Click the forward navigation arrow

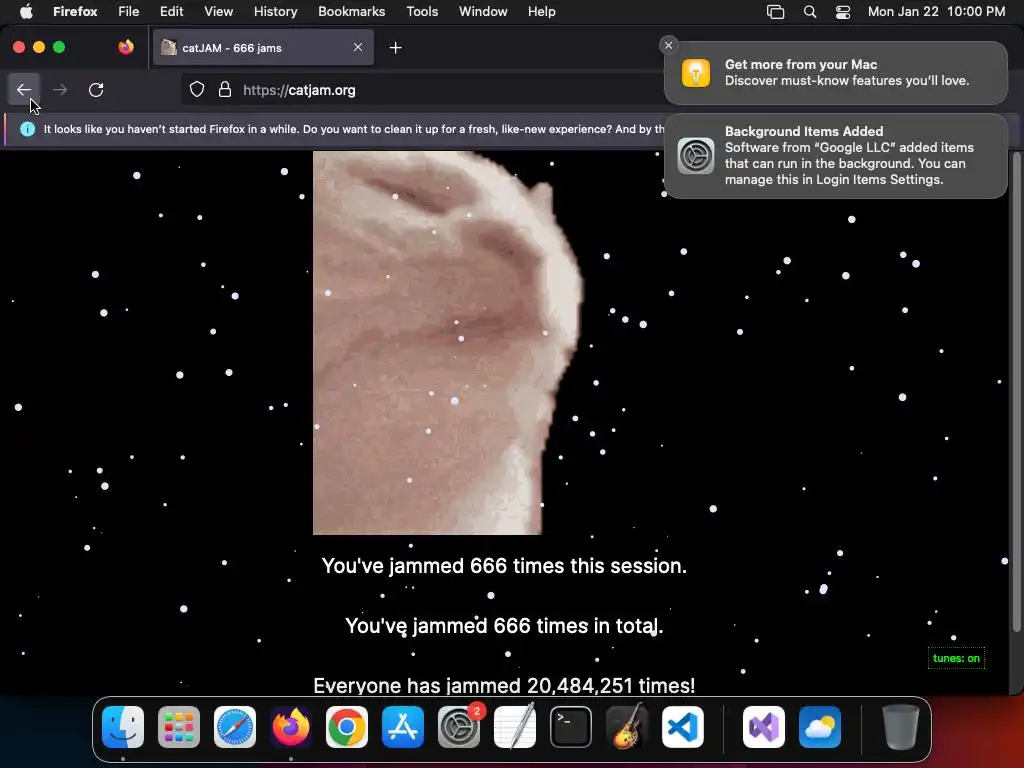tap(60, 89)
